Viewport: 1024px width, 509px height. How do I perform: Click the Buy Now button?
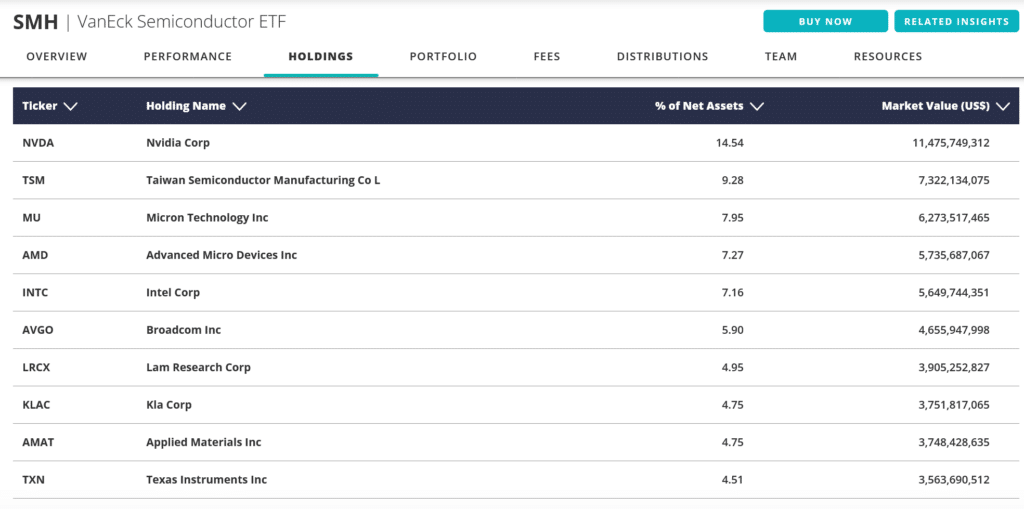[825, 21]
